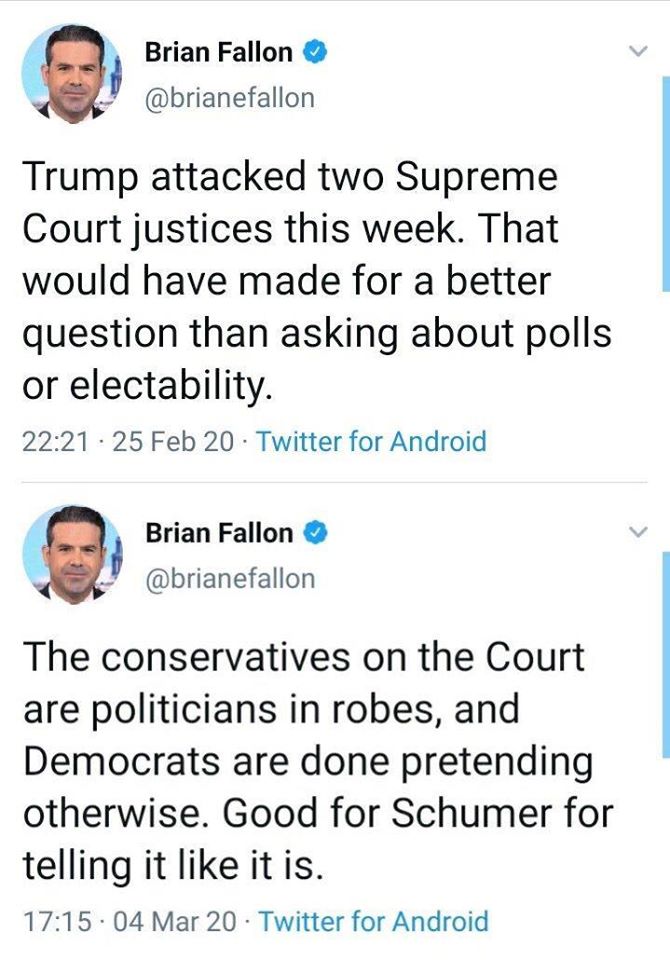The width and height of the screenshot is (670, 960).
Task: Click the profile avatar on the 25 Feb tweet
Action: click(x=71, y=75)
